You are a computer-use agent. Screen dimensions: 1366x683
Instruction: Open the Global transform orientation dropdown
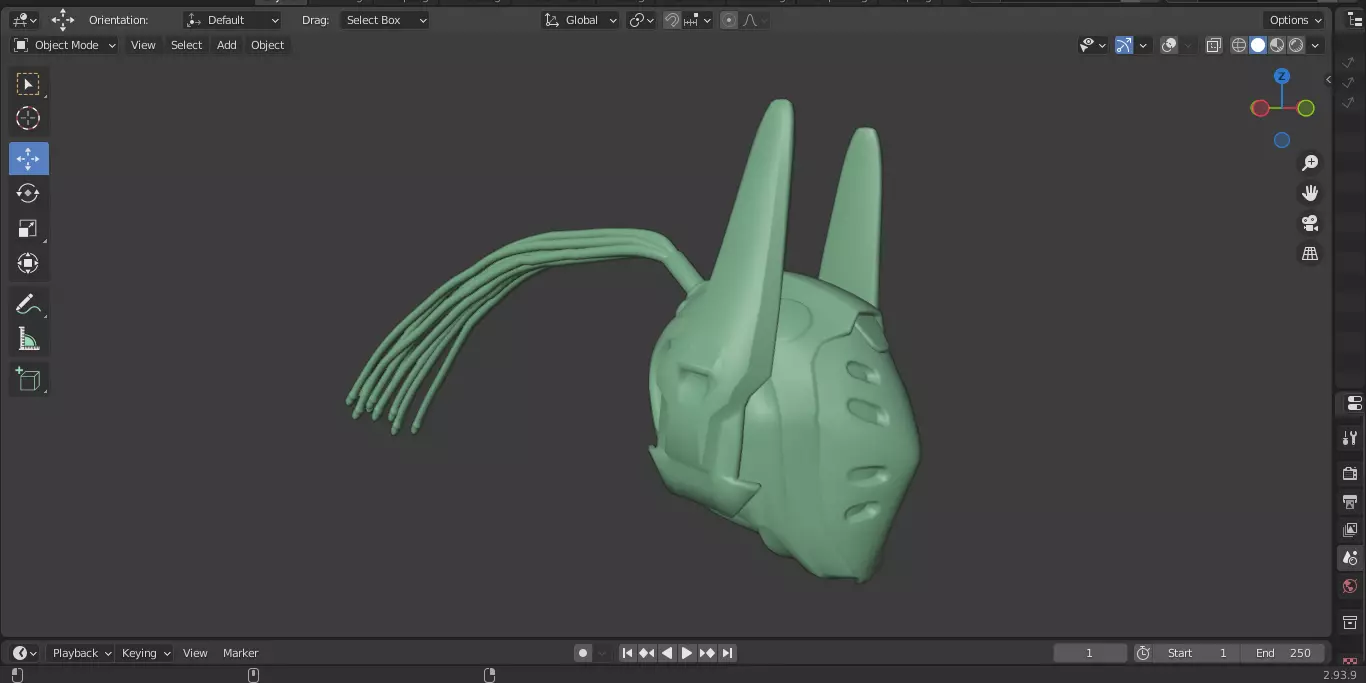pos(580,20)
